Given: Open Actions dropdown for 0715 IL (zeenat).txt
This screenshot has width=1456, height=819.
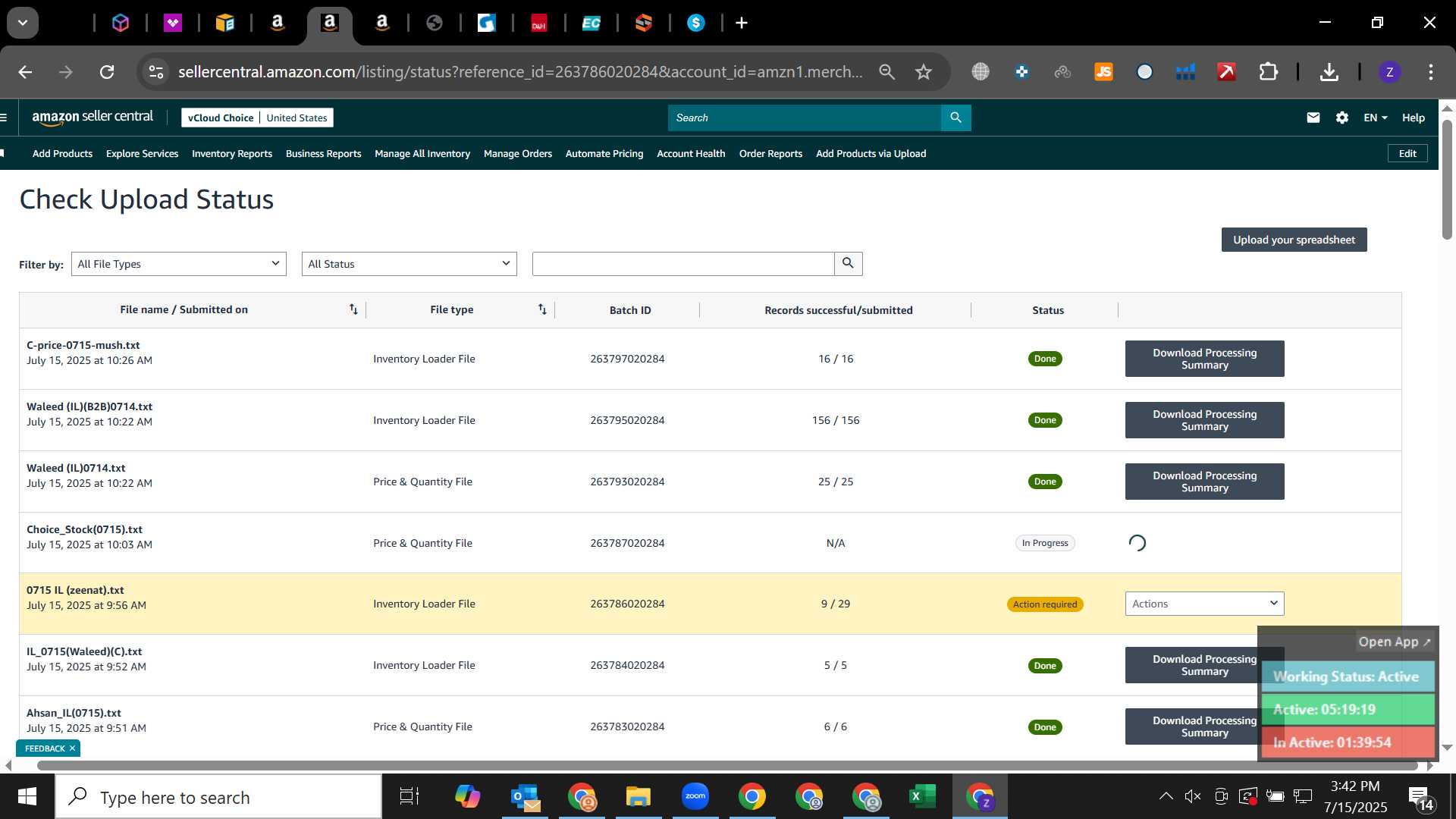Looking at the screenshot, I should pyautogui.click(x=1204, y=604).
